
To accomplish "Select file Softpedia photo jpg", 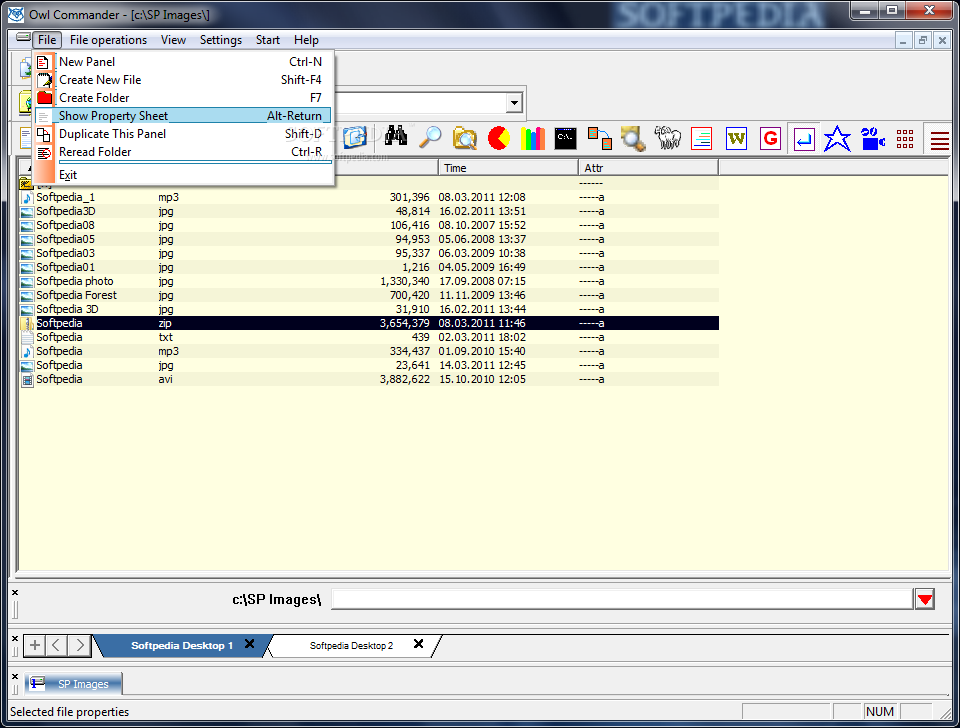I will [x=369, y=282].
